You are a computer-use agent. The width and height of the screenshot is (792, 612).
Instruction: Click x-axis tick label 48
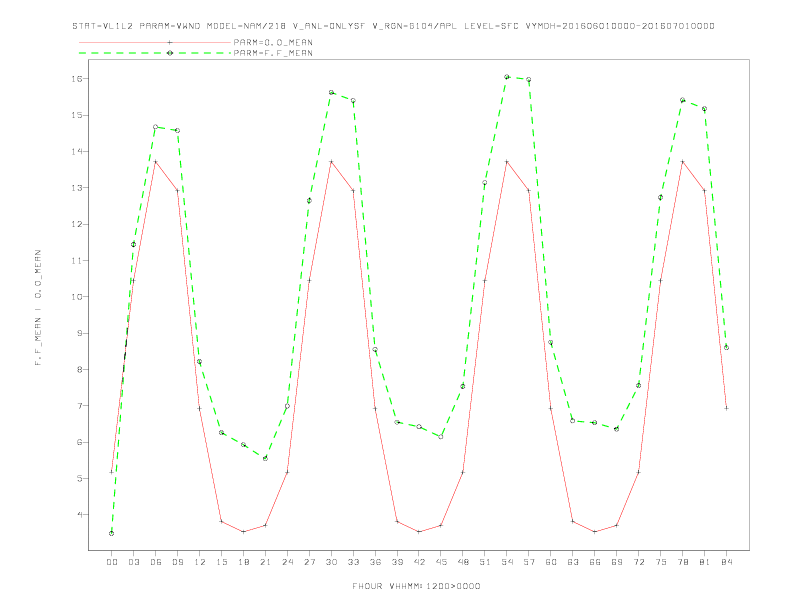(x=463, y=562)
